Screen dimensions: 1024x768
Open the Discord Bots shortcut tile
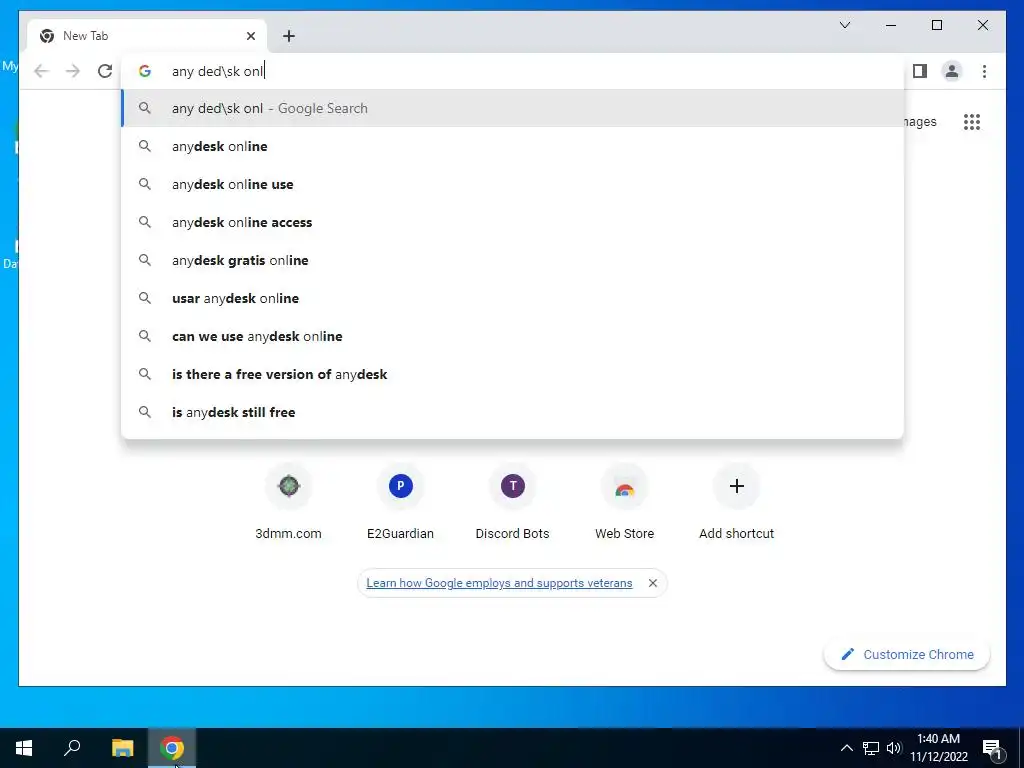(x=513, y=502)
